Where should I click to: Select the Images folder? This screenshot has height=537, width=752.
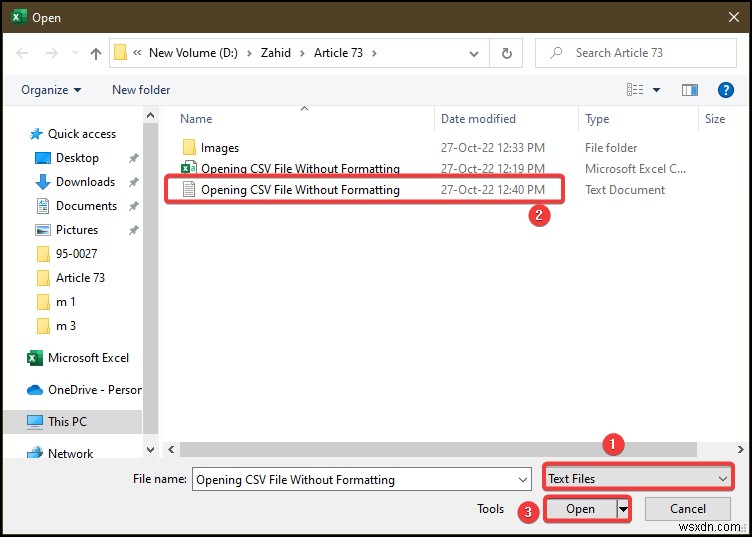click(220, 148)
